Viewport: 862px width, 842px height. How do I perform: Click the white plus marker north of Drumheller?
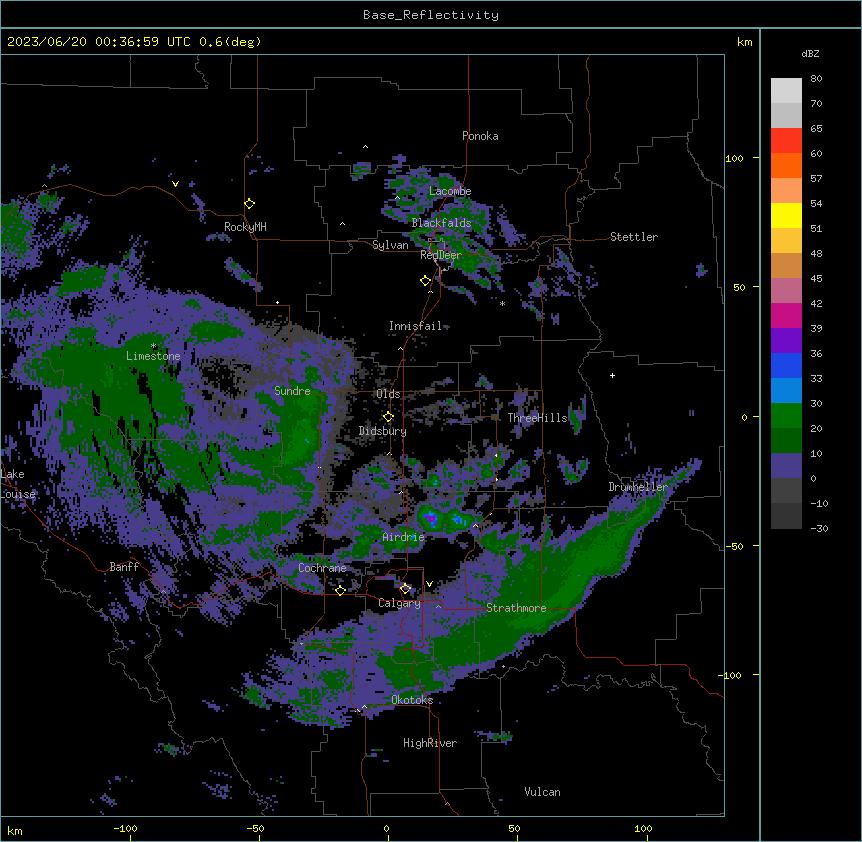pyautogui.click(x=612, y=375)
